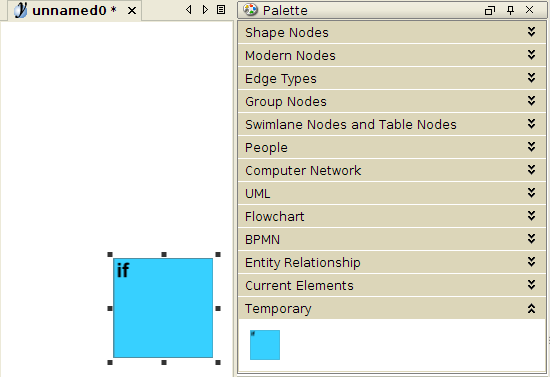Expand the Edge Types chevron

point(531,78)
